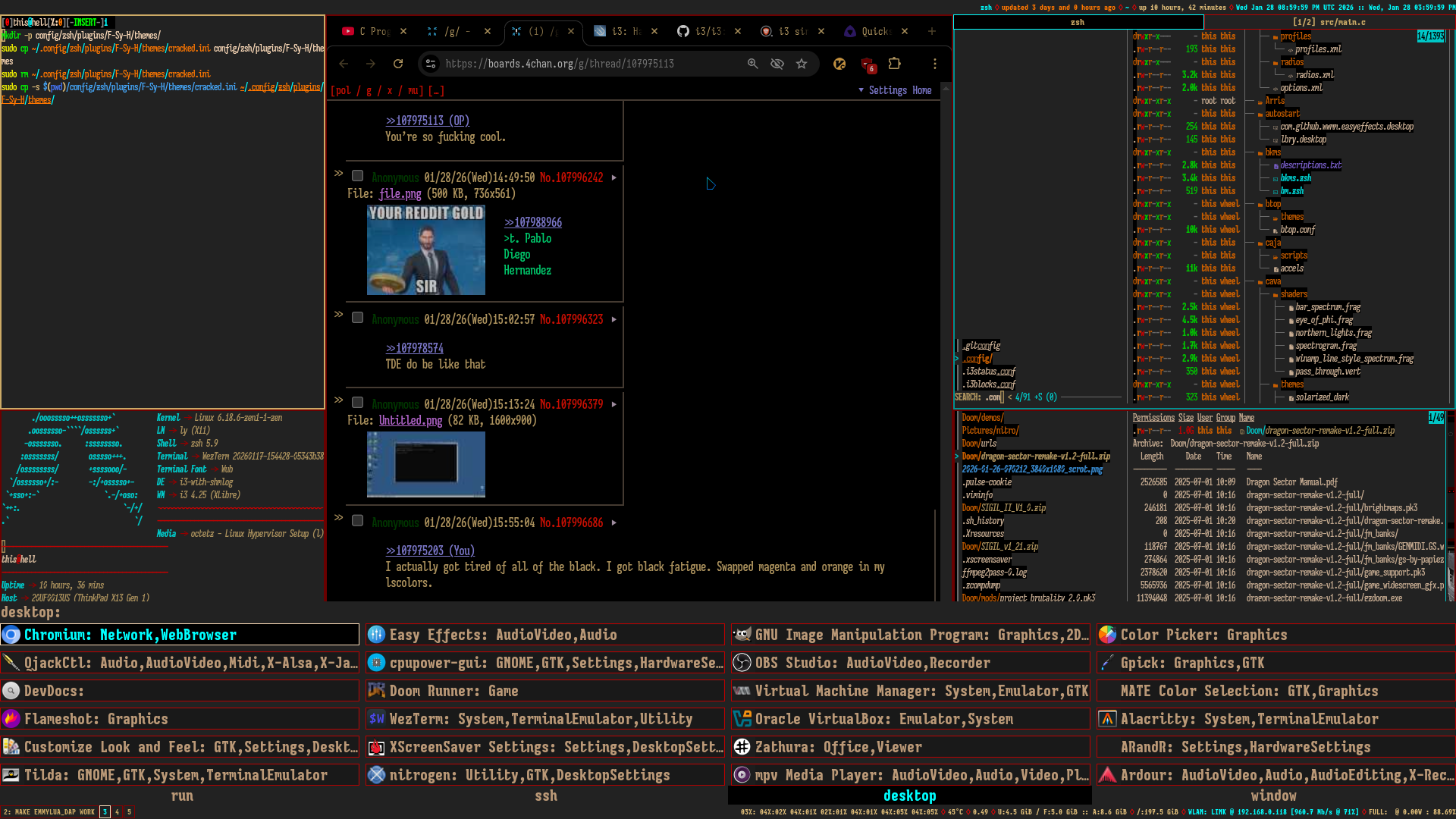Open the dropdown arrow beside Settings
This screenshot has width=1456, height=819.
pyautogui.click(x=861, y=90)
